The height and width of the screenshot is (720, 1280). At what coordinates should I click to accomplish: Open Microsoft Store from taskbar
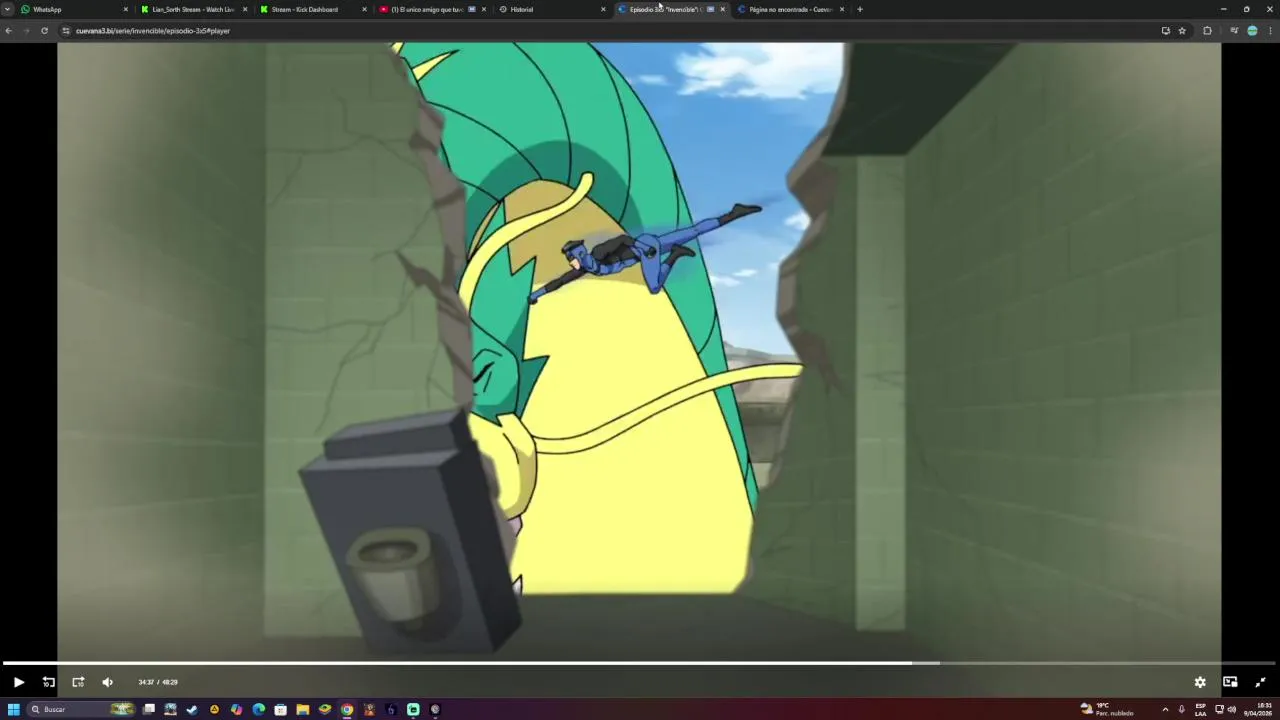(281, 709)
